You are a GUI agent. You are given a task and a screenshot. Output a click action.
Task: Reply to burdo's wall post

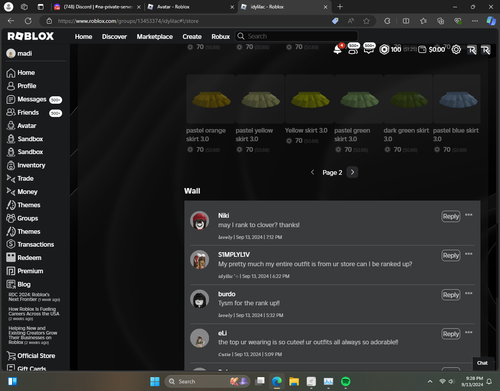451,295
